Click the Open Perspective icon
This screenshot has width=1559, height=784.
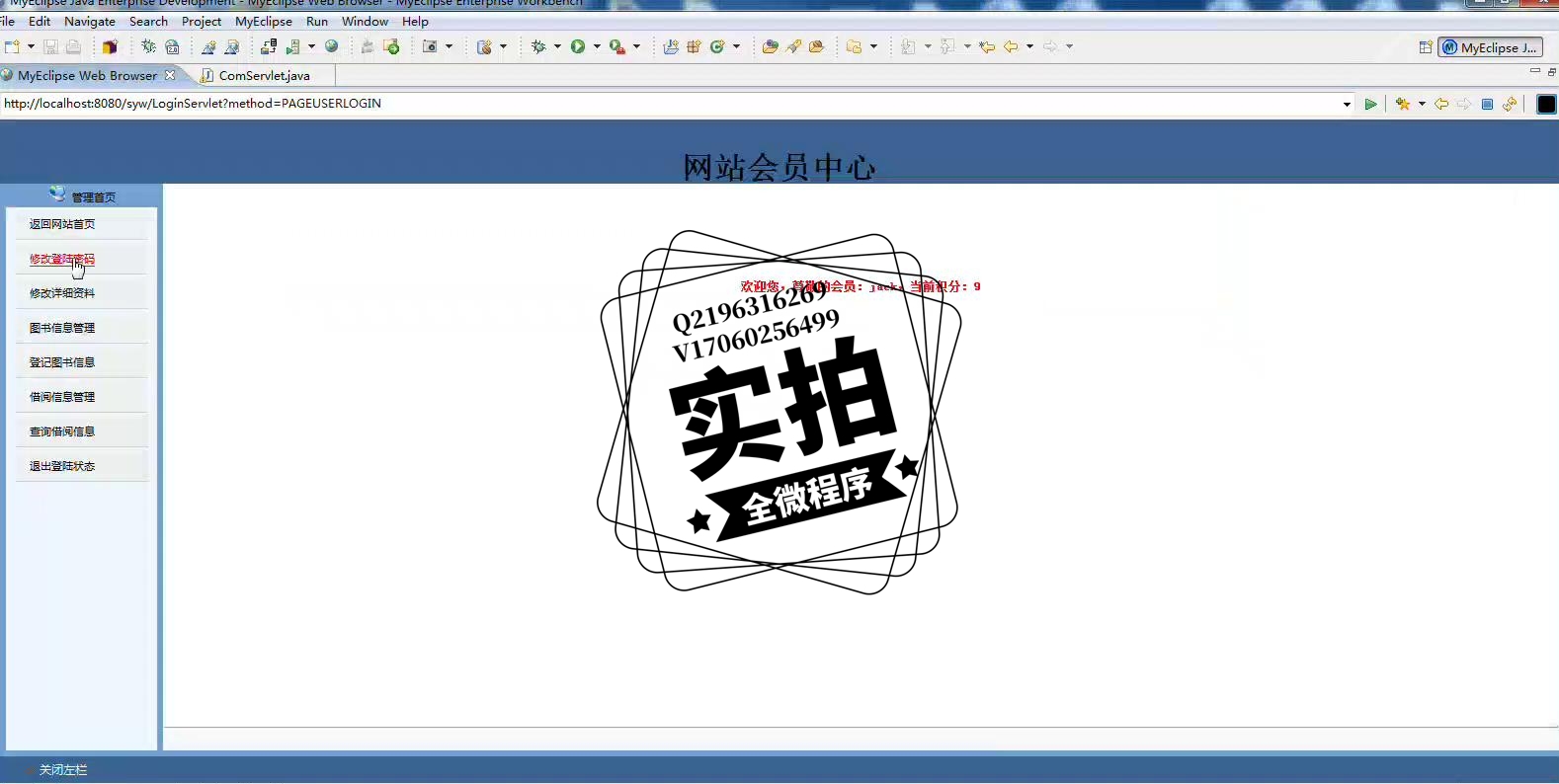point(1426,47)
